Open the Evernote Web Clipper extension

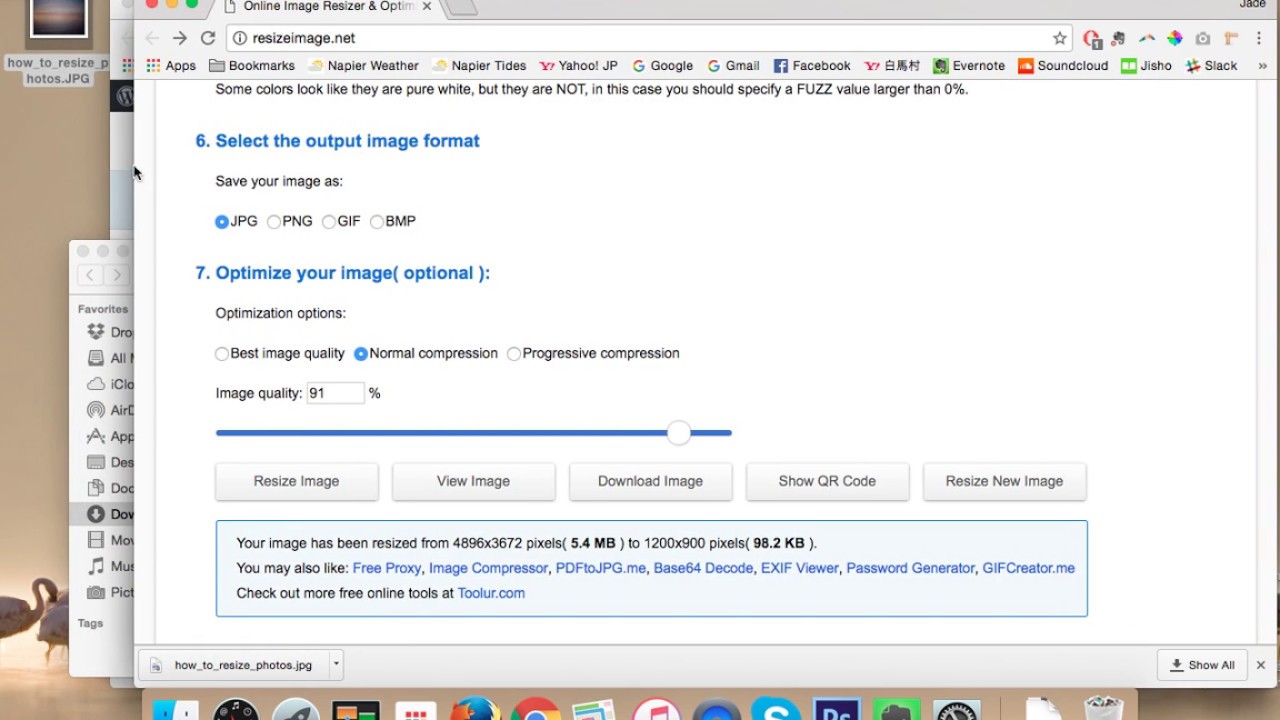pos(1119,38)
